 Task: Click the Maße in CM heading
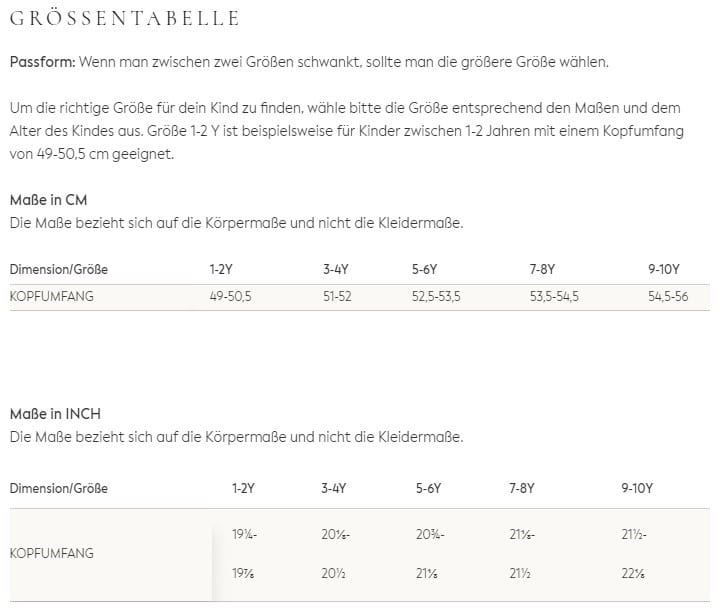48,200
